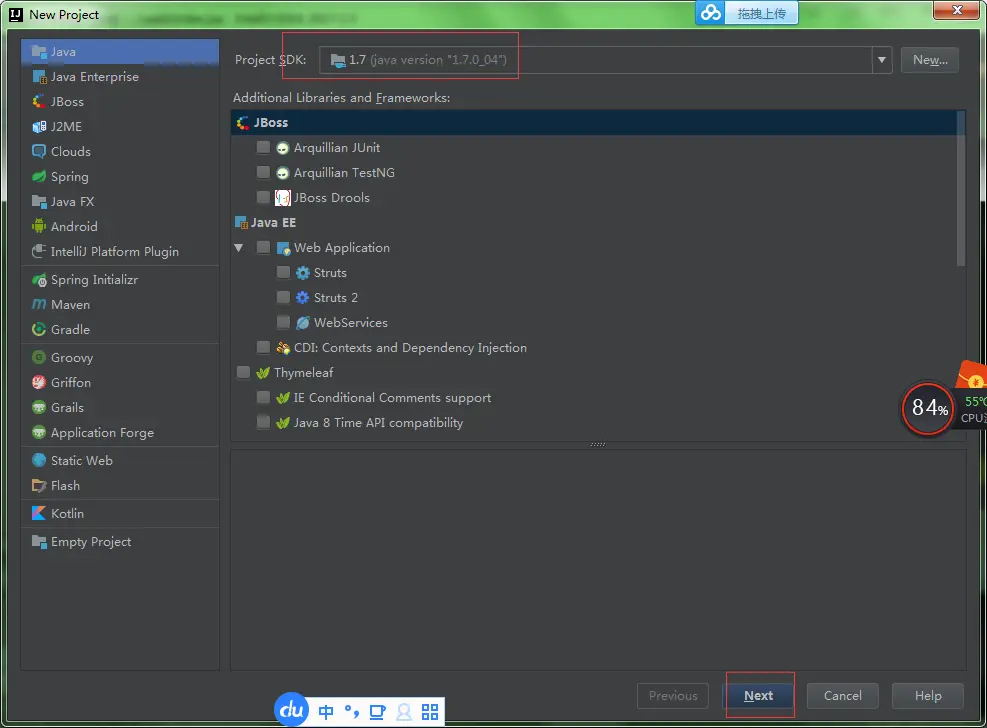Open the Project SDK dropdown arrow
The width and height of the screenshot is (987, 728).
point(882,60)
